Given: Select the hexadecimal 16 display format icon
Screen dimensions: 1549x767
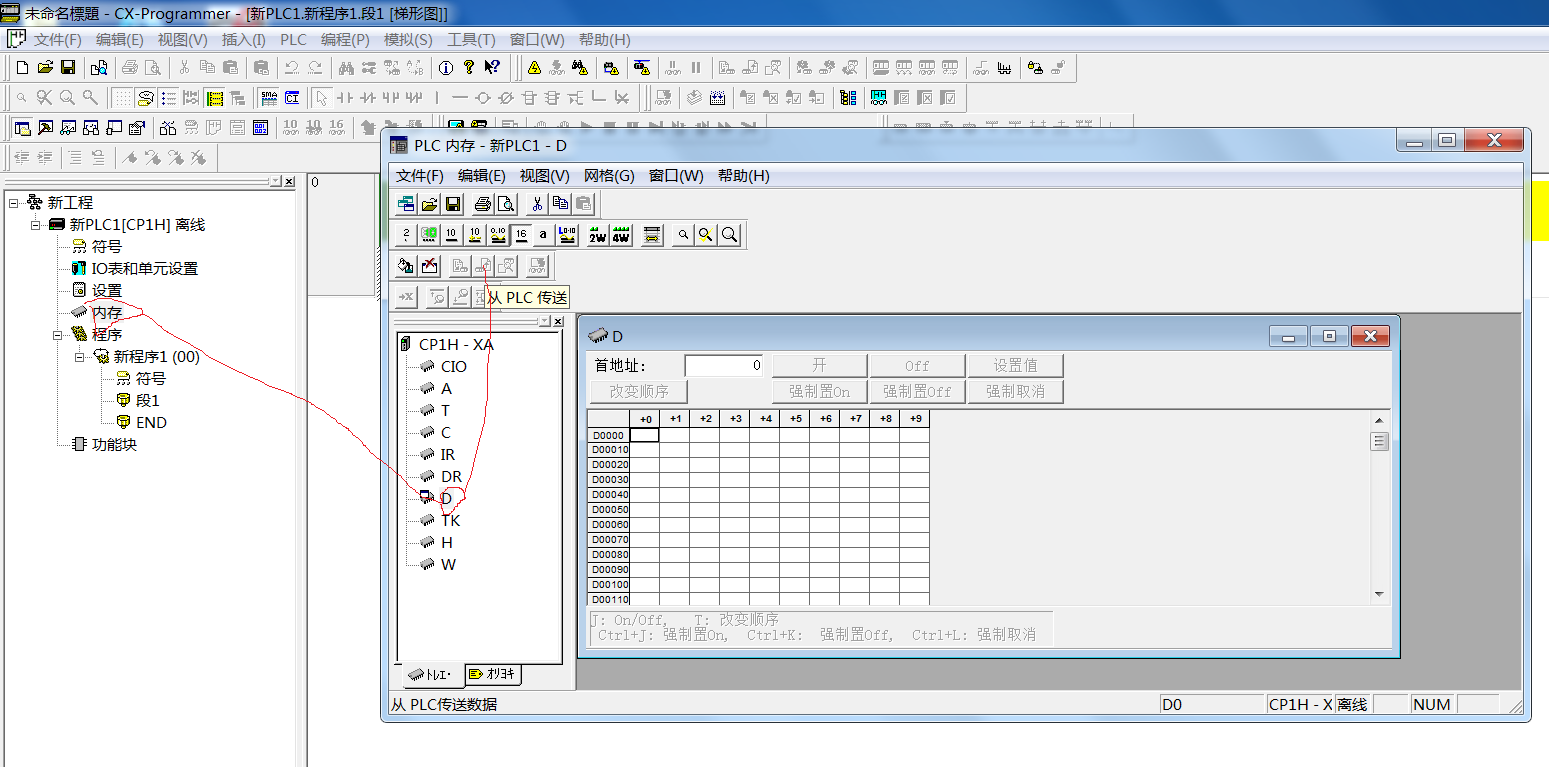Looking at the screenshot, I should pos(521,235).
